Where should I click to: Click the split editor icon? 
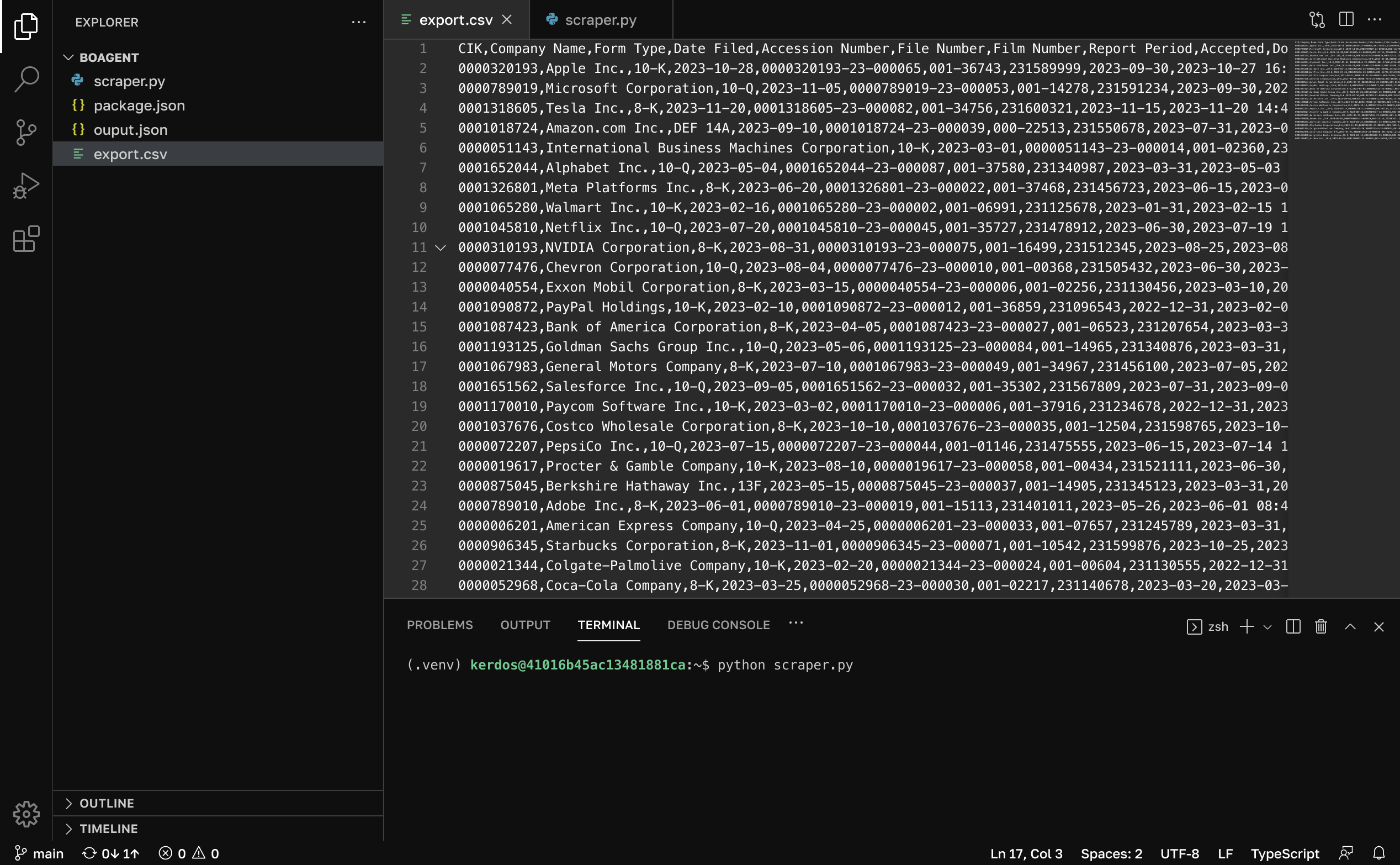coord(1346,20)
